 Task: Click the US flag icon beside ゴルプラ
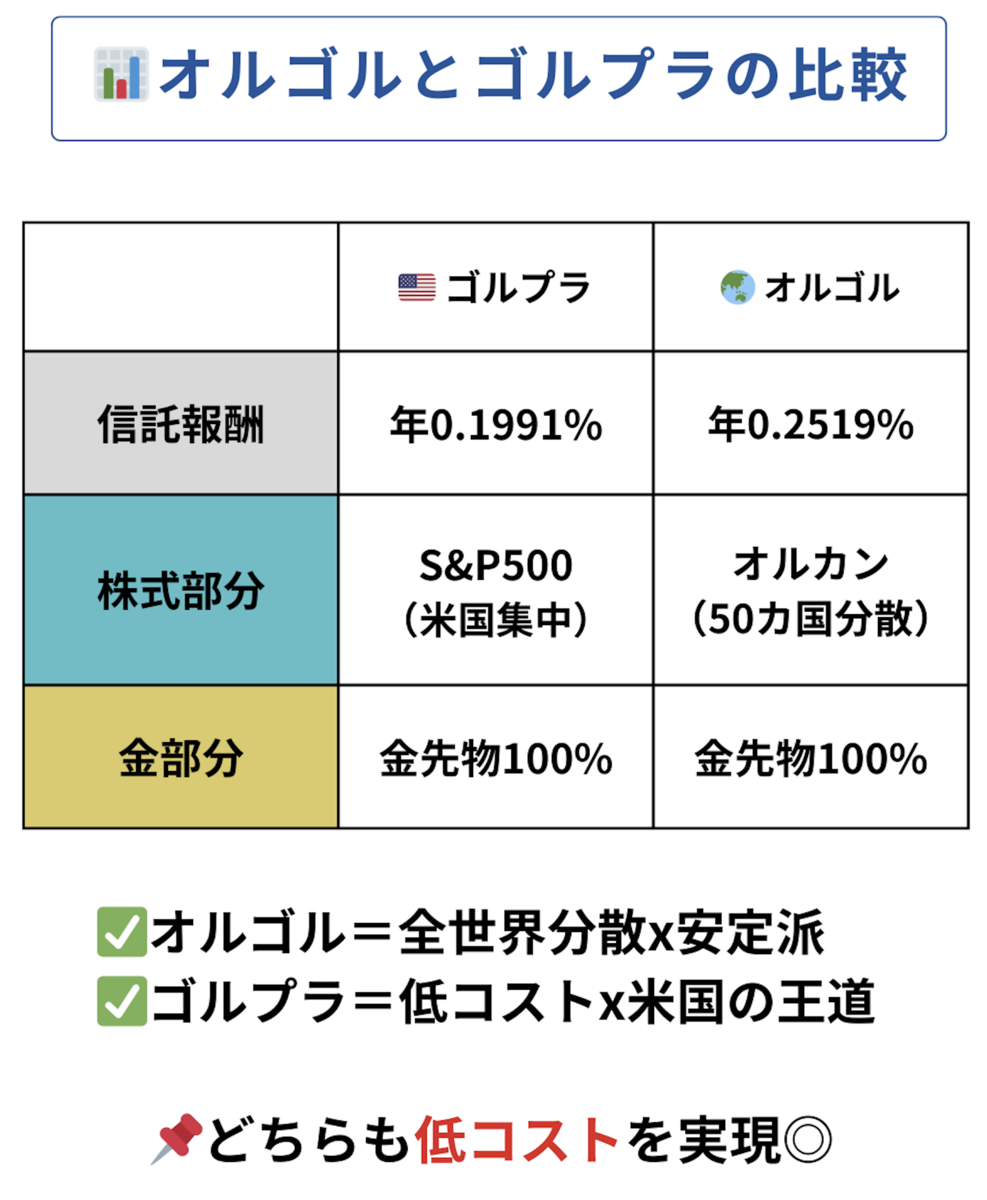(416, 289)
